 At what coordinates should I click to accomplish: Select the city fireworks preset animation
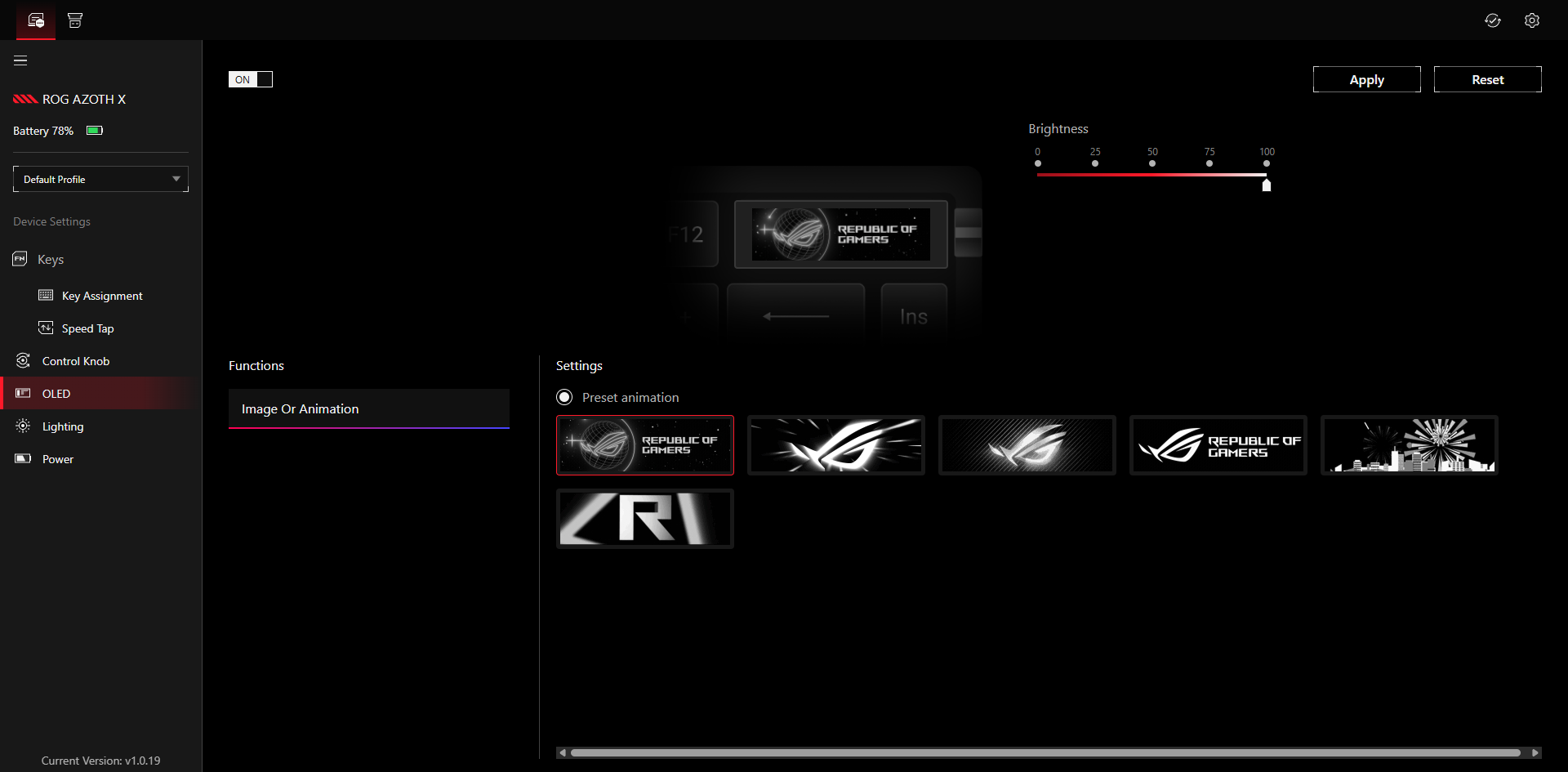click(1410, 445)
